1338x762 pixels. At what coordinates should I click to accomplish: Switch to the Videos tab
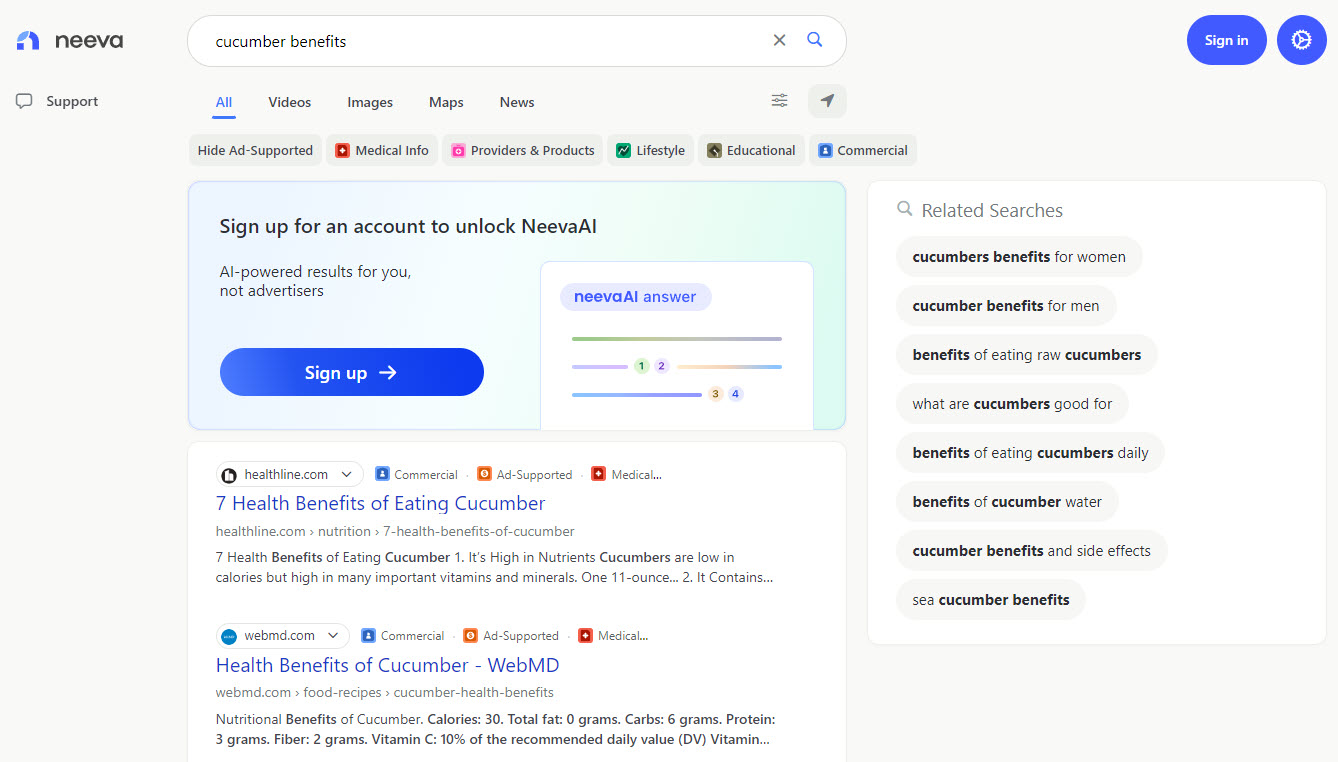[x=290, y=102]
